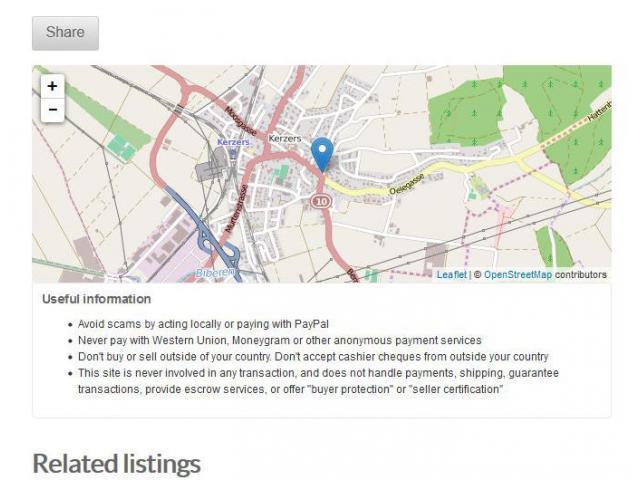Click the black Kerzers town label
The height and width of the screenshot is (480, 640).
(285, 139)
